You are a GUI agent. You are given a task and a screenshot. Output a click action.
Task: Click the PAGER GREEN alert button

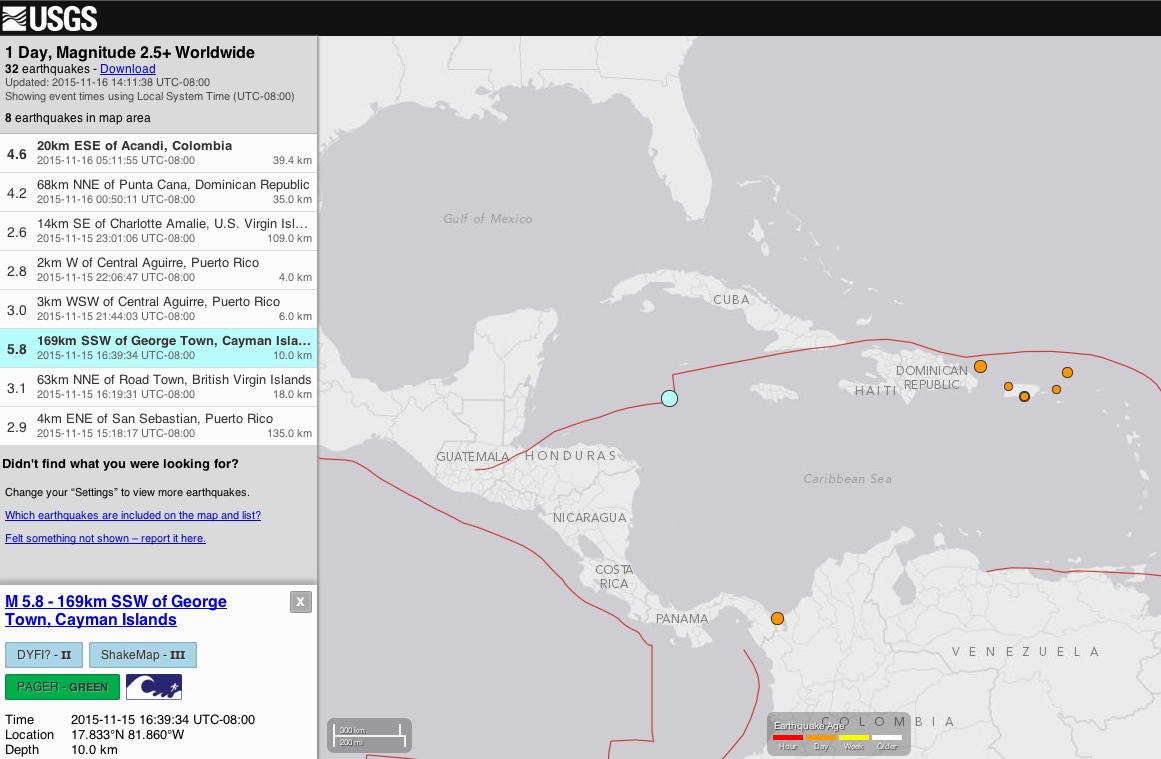(62, 687)
